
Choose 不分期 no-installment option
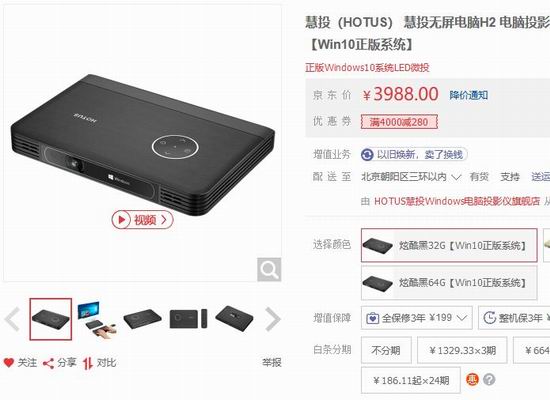coord(386,350)
